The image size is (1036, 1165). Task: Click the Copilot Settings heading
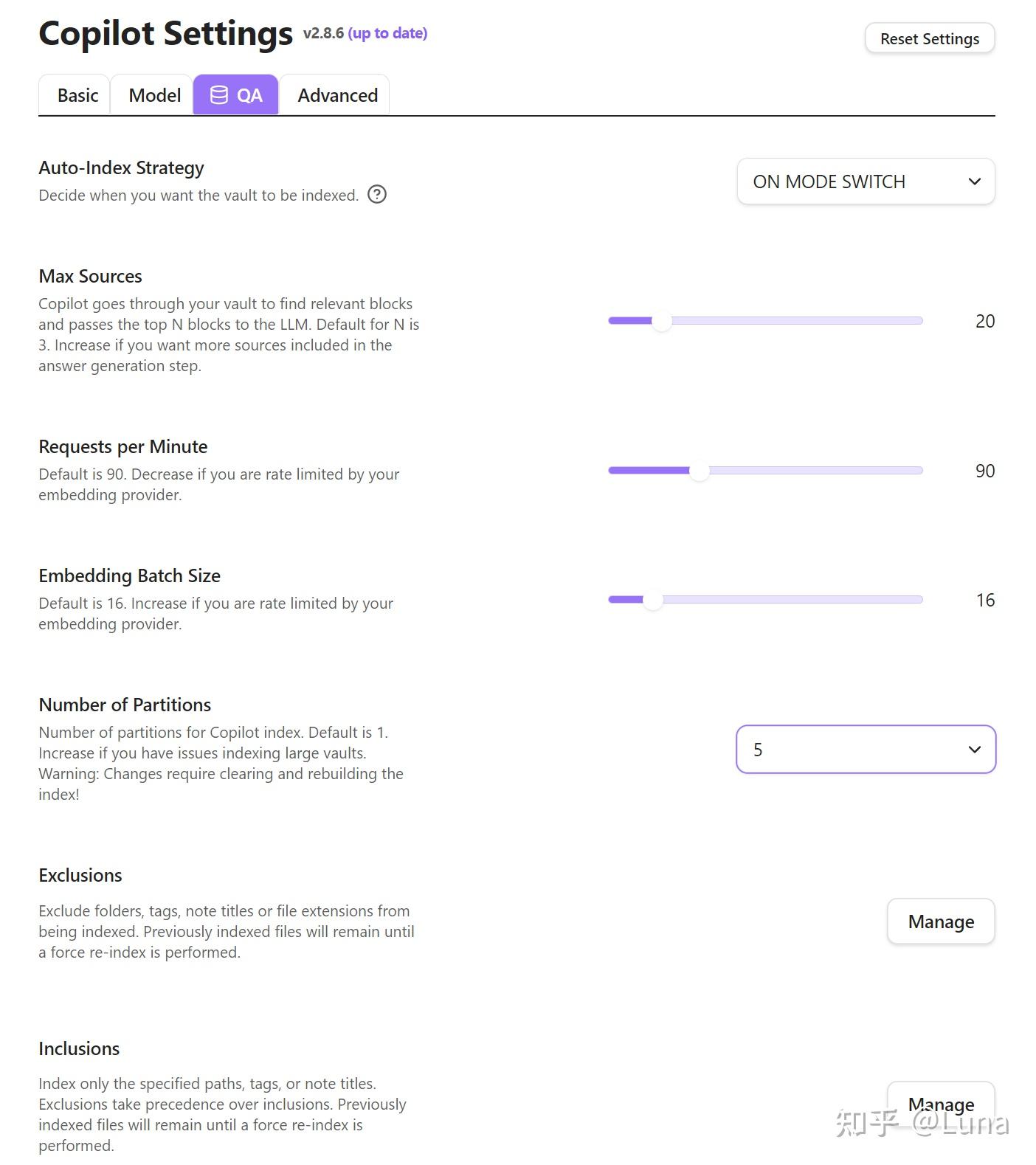(x=165, y=33)
